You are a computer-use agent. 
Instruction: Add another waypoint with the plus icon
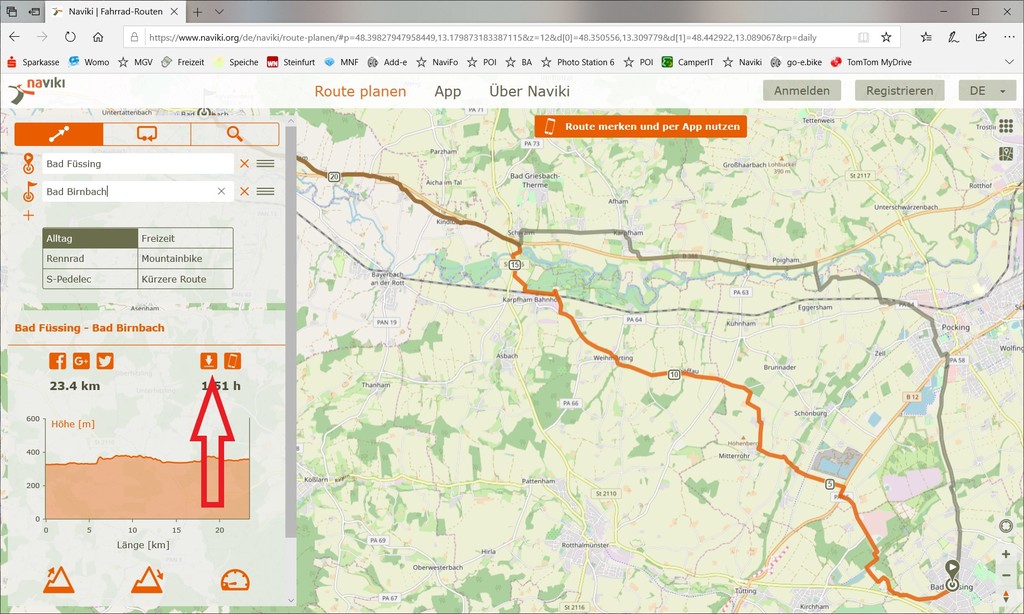click(x=29, y=216)
